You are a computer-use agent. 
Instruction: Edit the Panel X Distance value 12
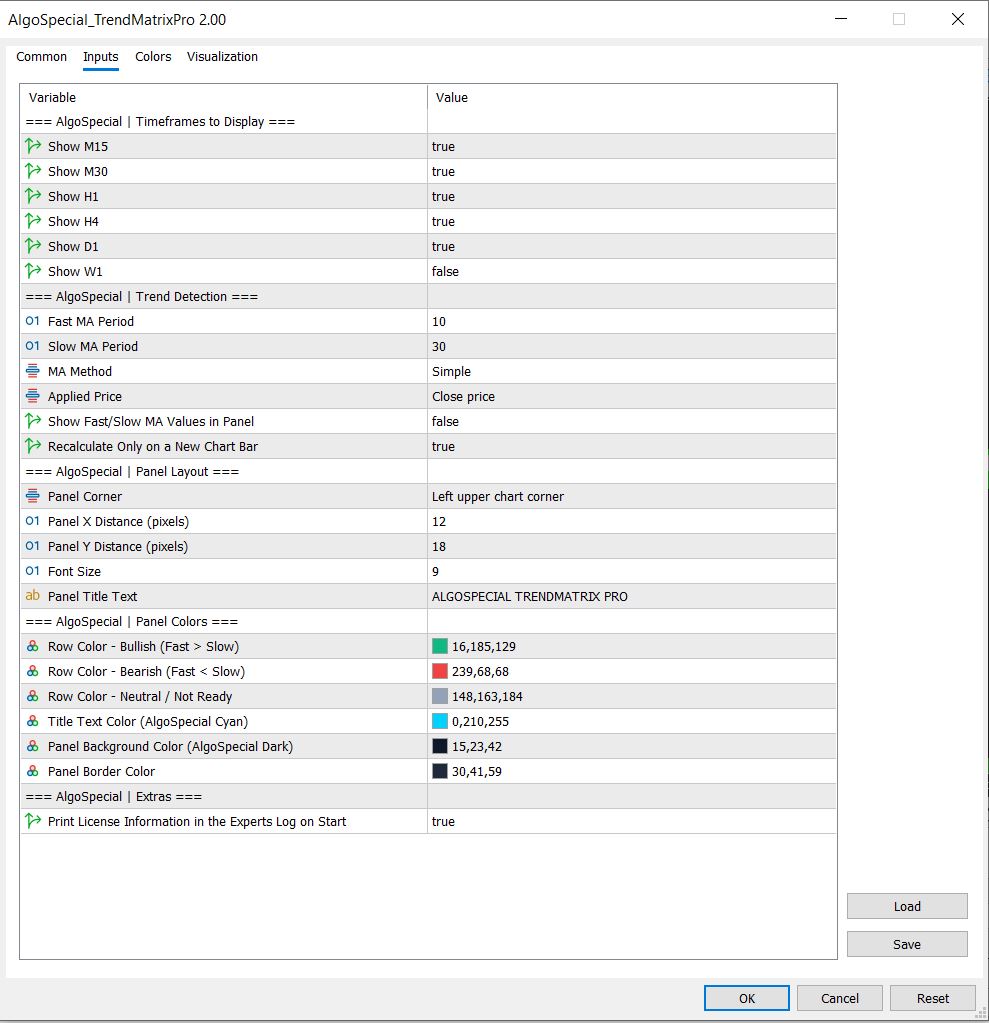tap(631, 521)
